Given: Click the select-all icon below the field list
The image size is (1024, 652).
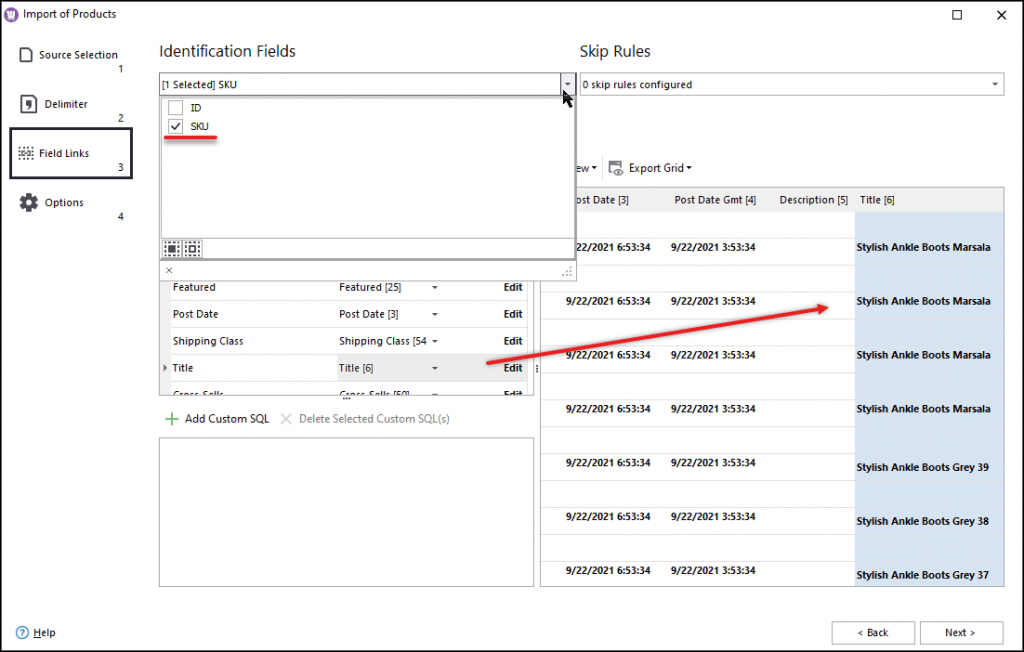Looking at the screenshot, I should (172, 248).
